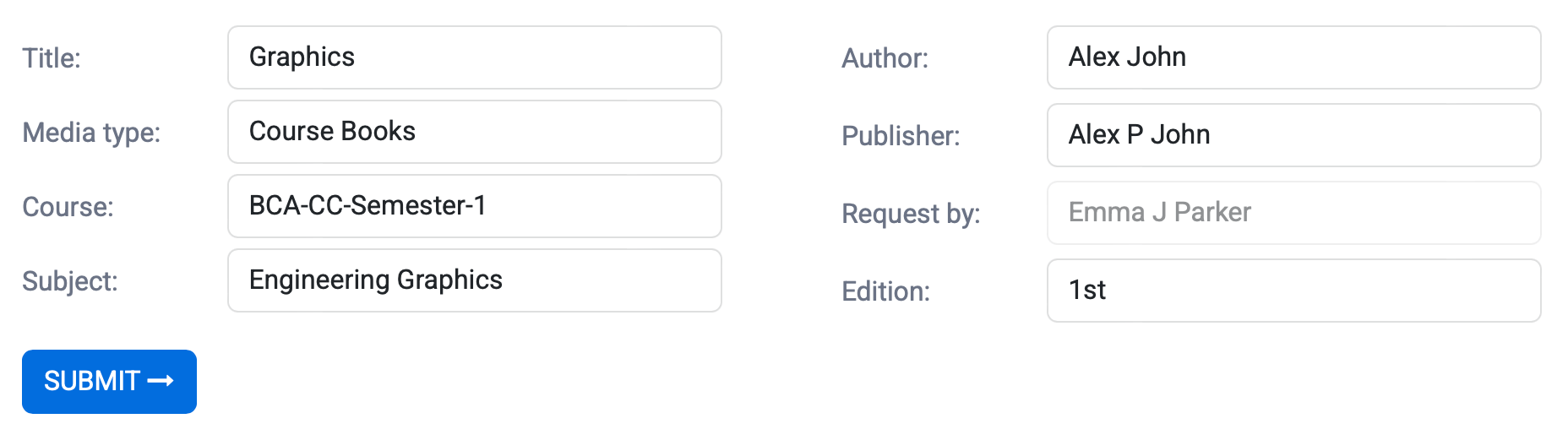The width and height of the screenshot is (1568, 424).
Task: Select the Course field containing BCA-CC-Semester-1
Action: 474,206
